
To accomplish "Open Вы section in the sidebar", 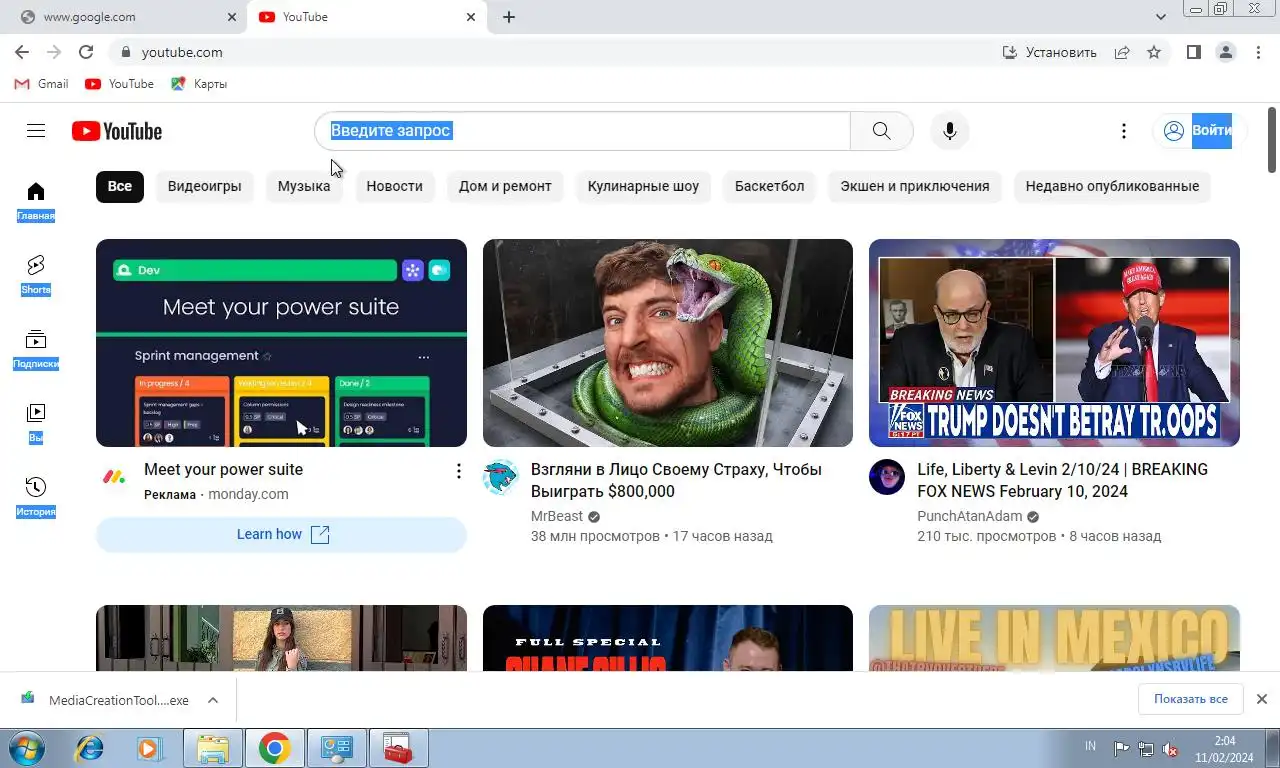I will click(x=36, y=423).
